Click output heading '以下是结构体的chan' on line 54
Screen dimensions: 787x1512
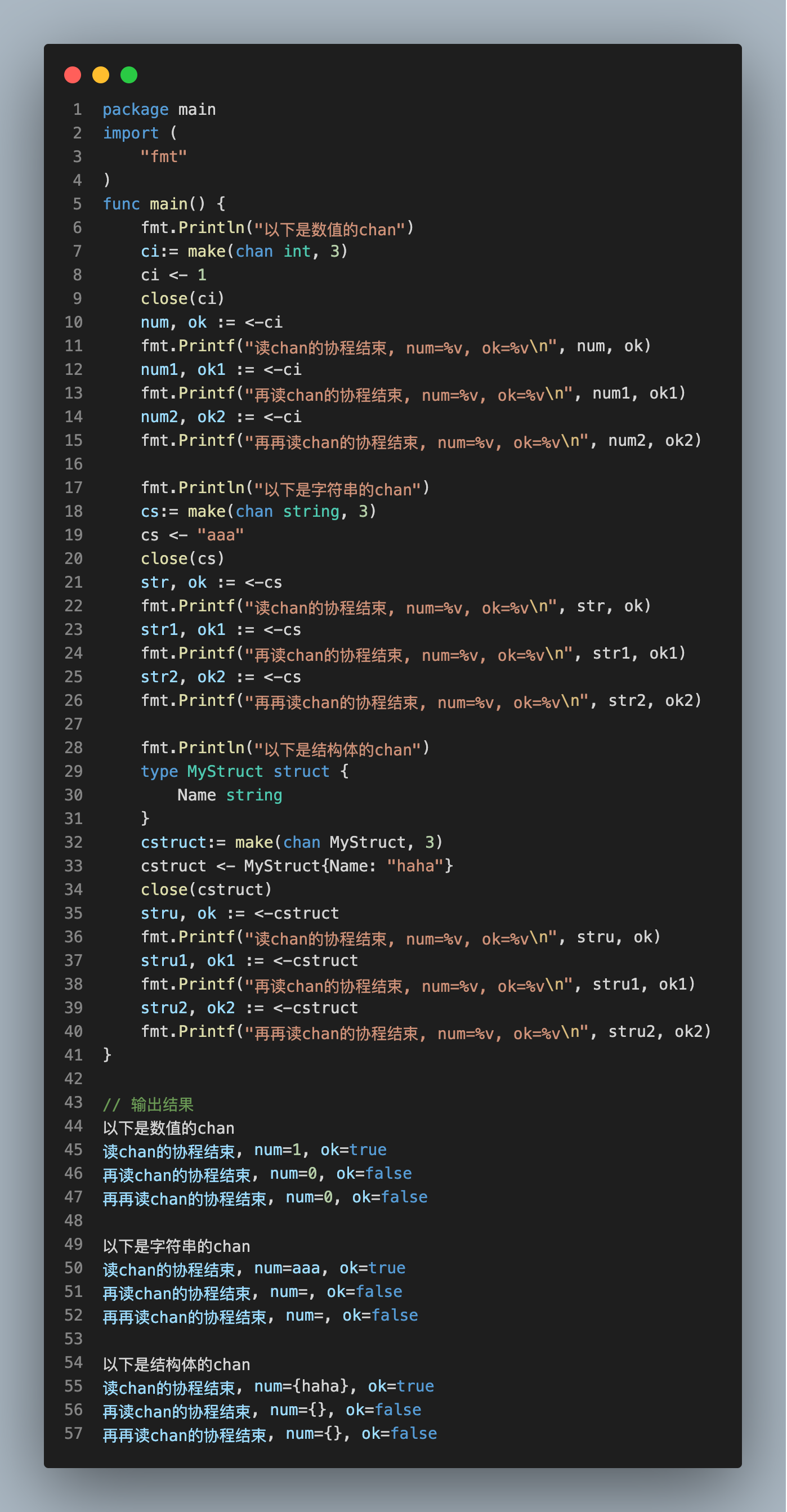click(x=177, y=1365)
